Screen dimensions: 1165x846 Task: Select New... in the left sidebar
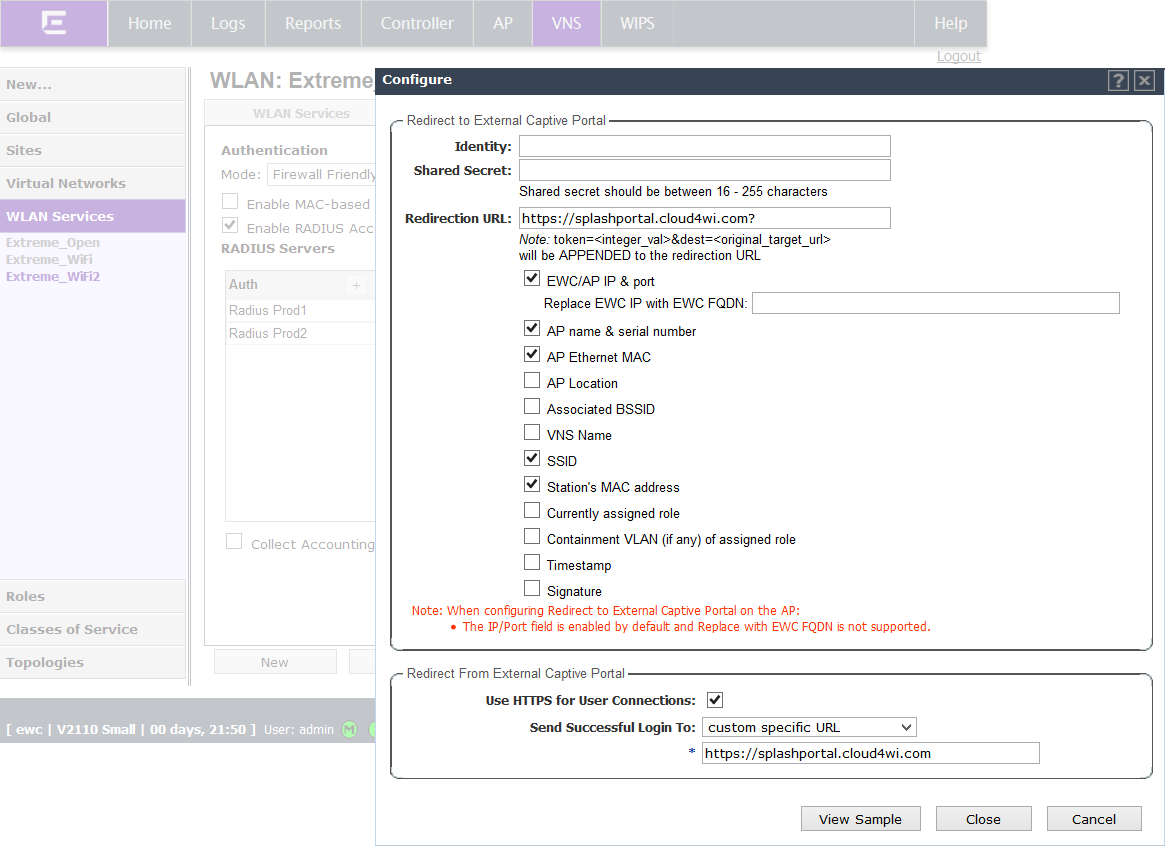point(93,85)
